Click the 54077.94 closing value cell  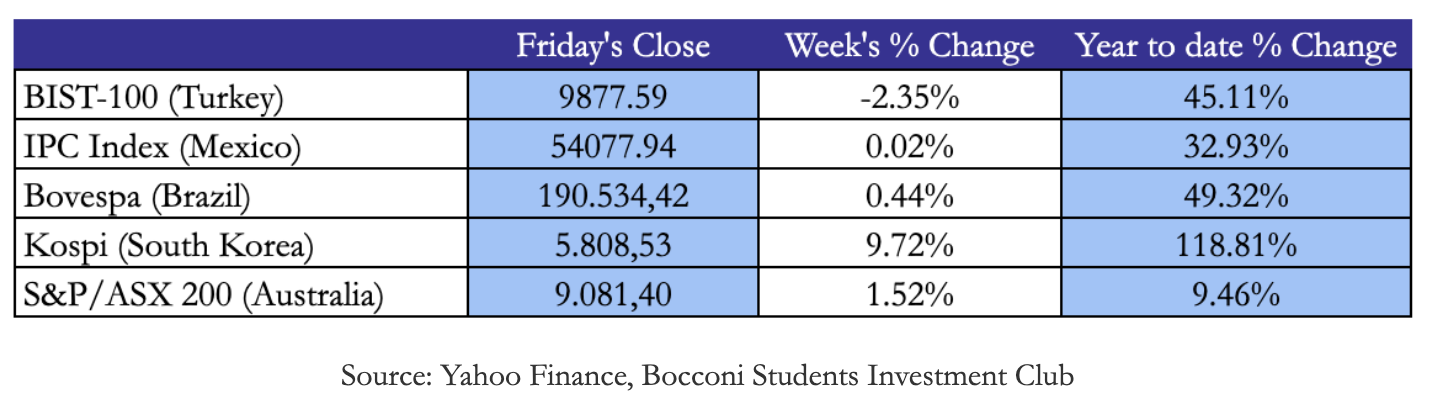coord(613,147)
